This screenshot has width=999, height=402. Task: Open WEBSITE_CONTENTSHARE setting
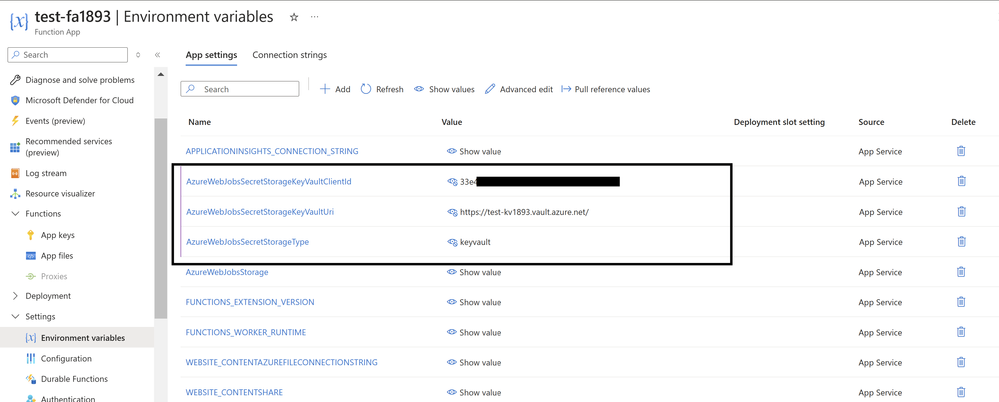tap(234, 392)
